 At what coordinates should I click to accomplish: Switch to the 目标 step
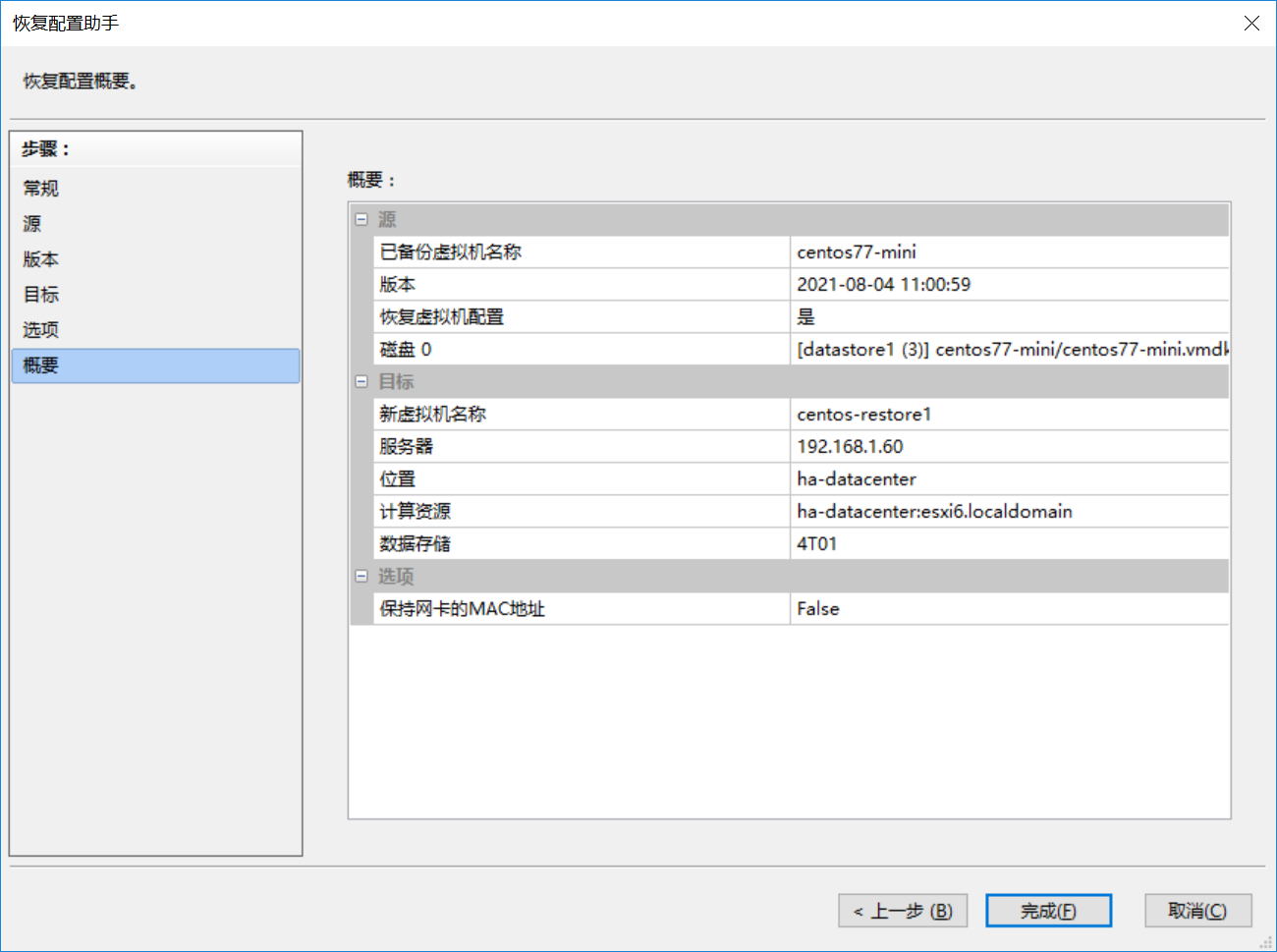tap(41, 295)
